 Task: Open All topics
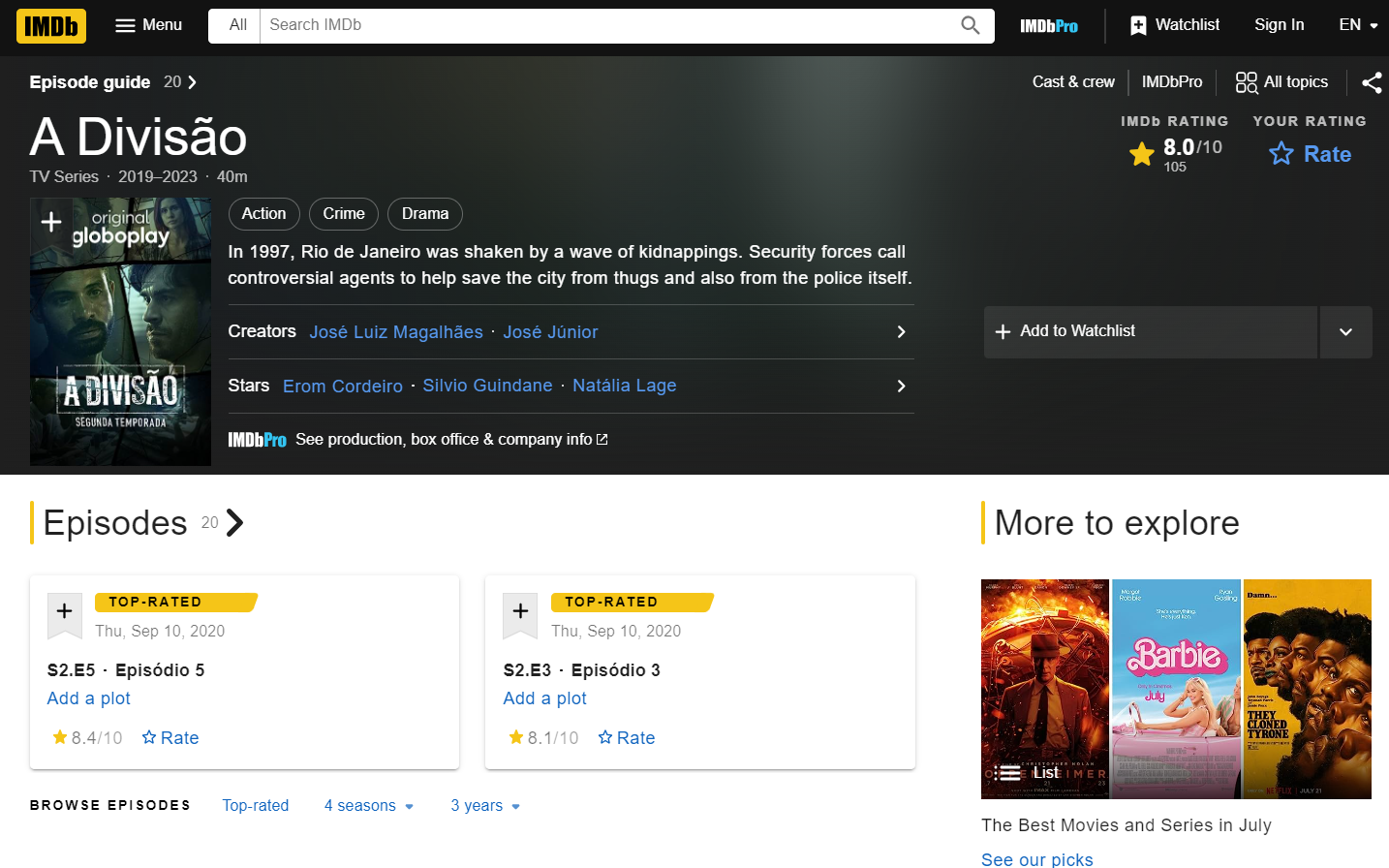point(1281,82)
